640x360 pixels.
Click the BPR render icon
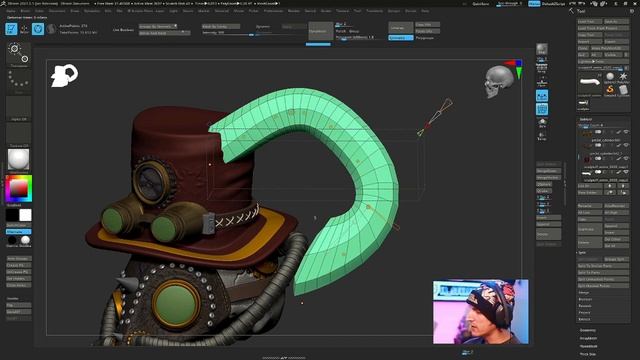[x=542, y=49]
